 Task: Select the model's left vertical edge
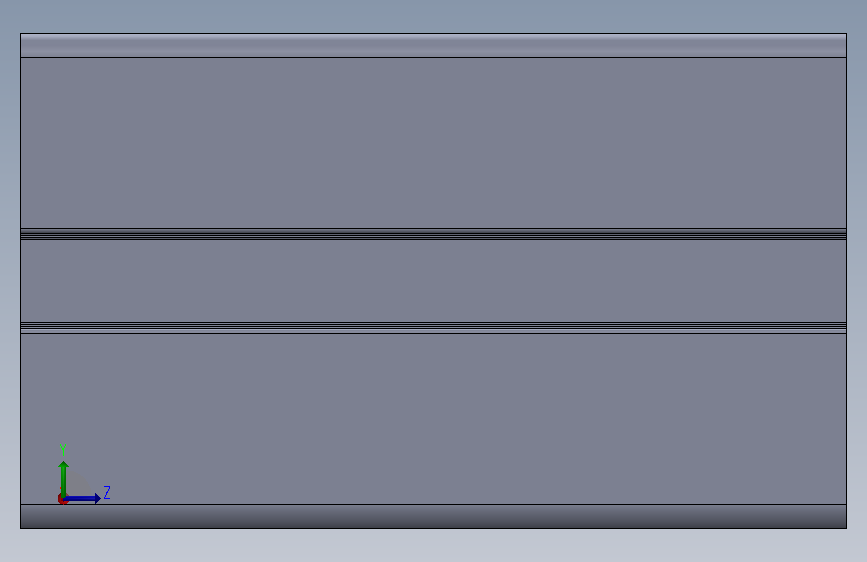click(x=20, y=281)
